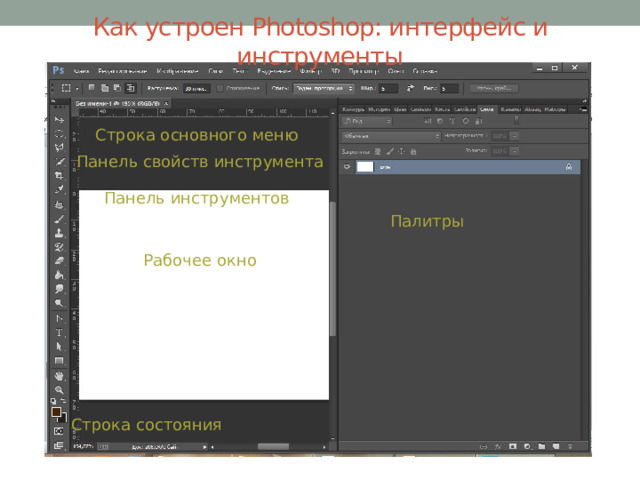
Task: Select the Move tool
Action: pos(60,120)
